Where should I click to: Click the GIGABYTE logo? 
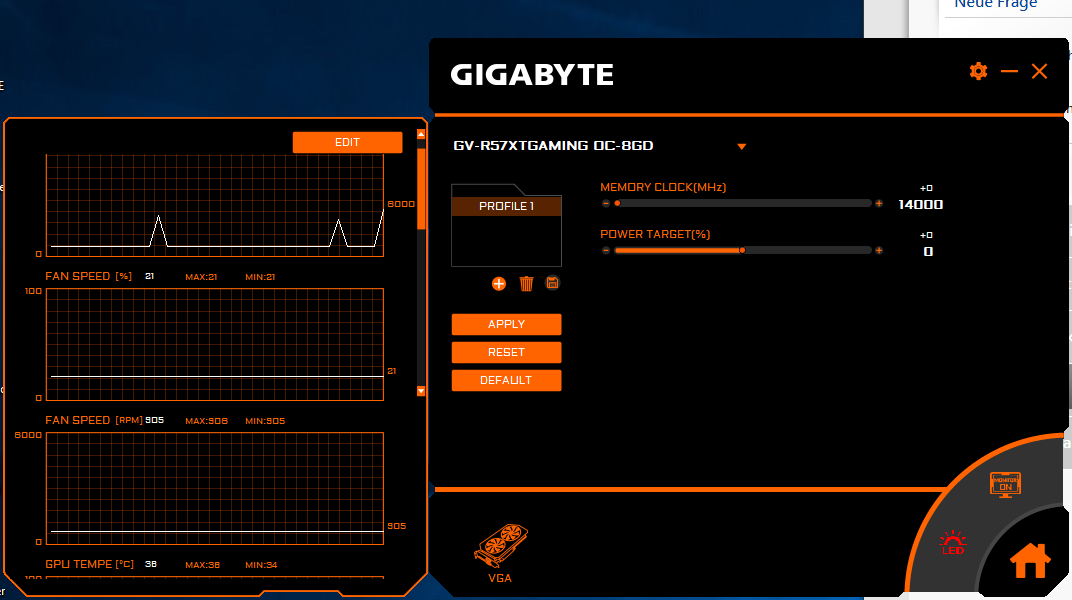pos(532,74)
